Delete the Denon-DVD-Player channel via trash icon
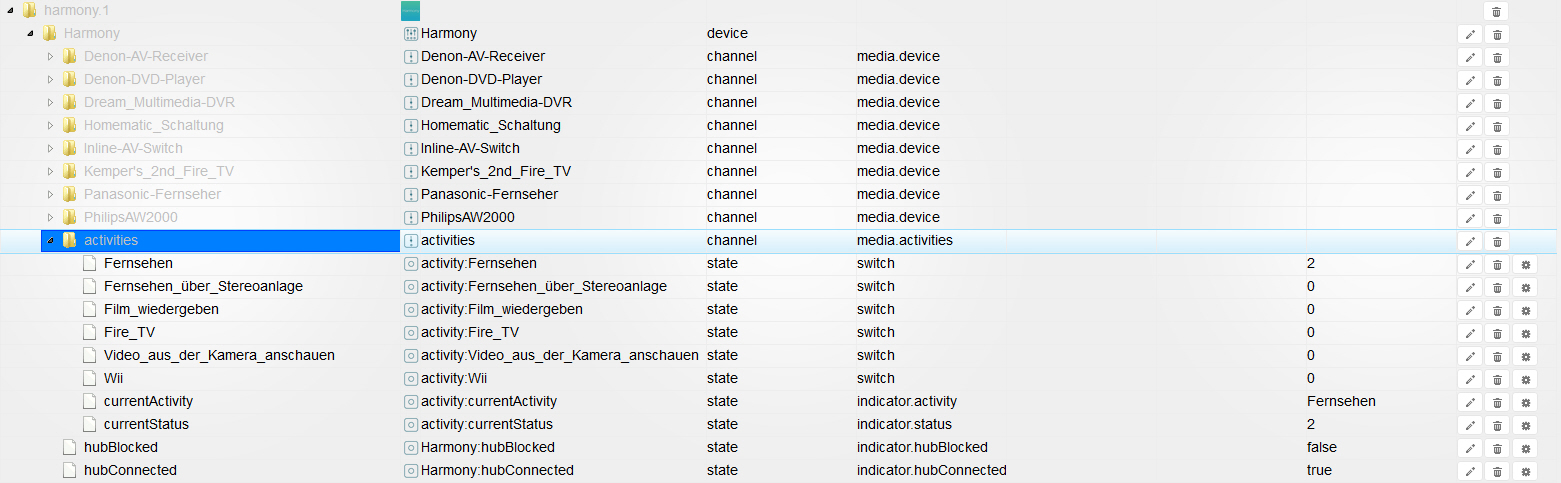The image size is (1561, 483). point(1497,80)
